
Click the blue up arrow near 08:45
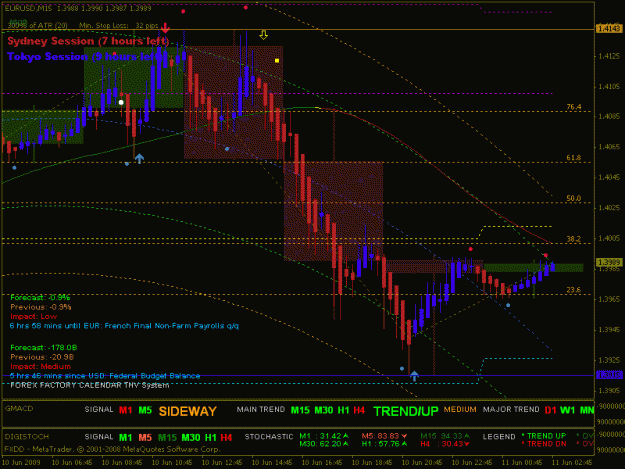(139, 159)
